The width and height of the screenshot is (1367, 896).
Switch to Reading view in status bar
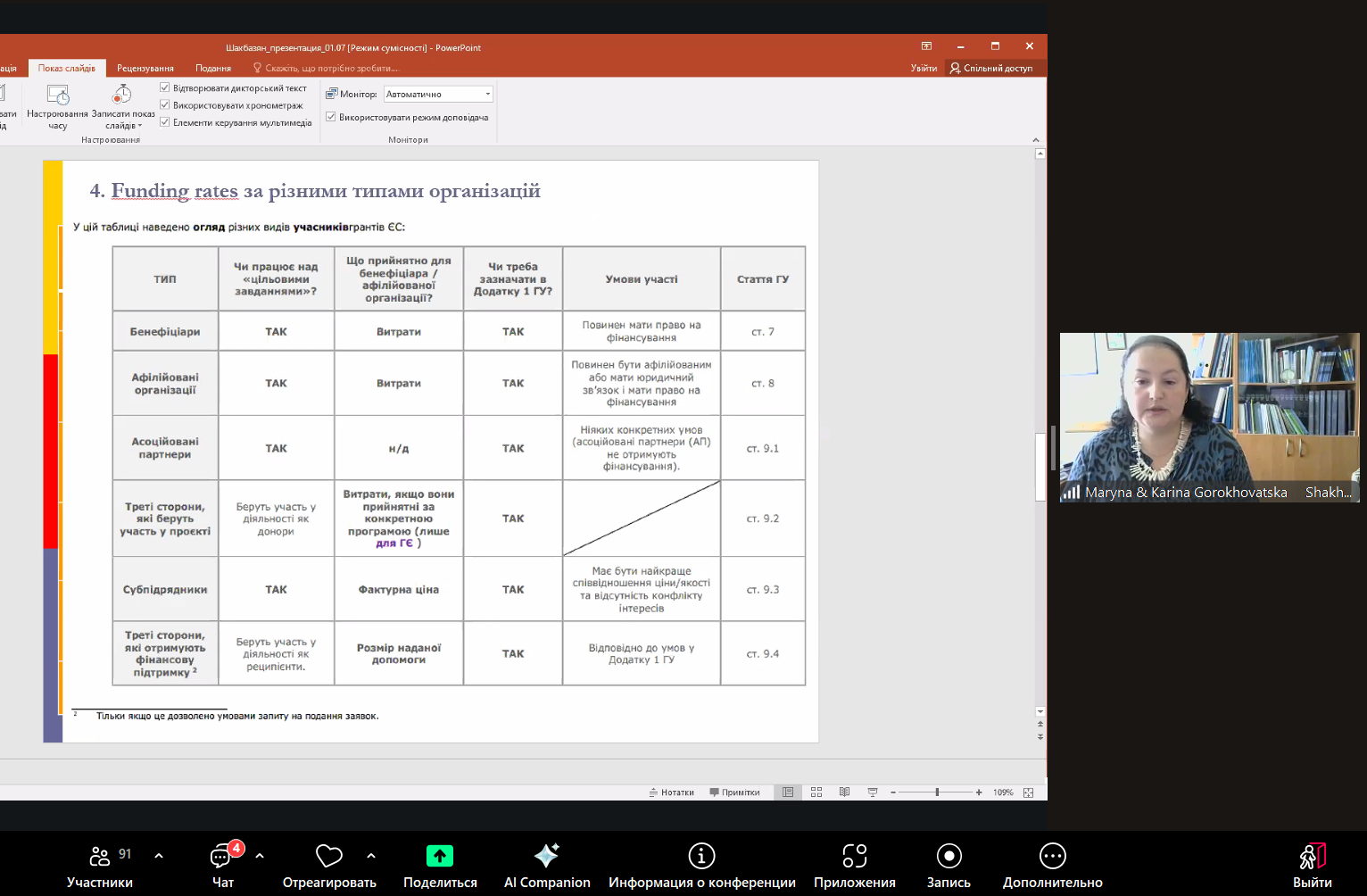point(844,792)
